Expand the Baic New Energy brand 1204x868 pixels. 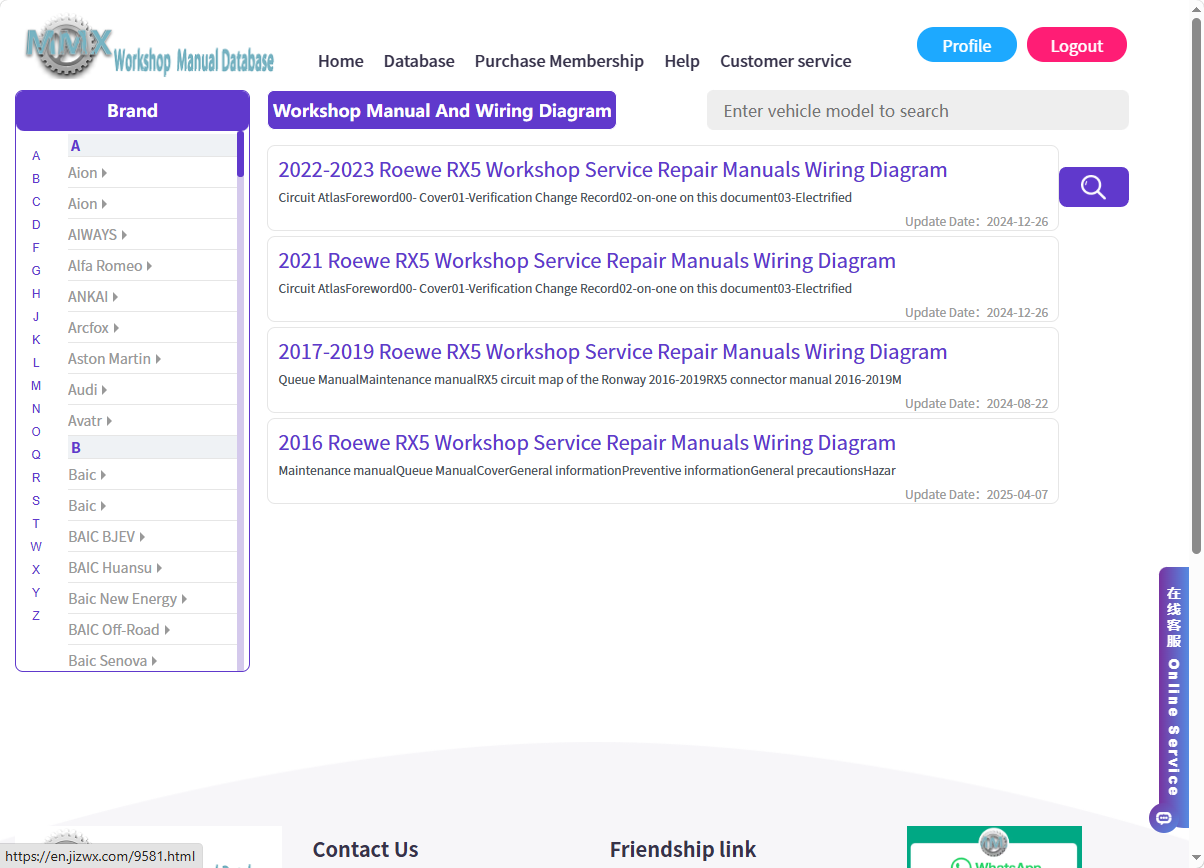[127, 599]
